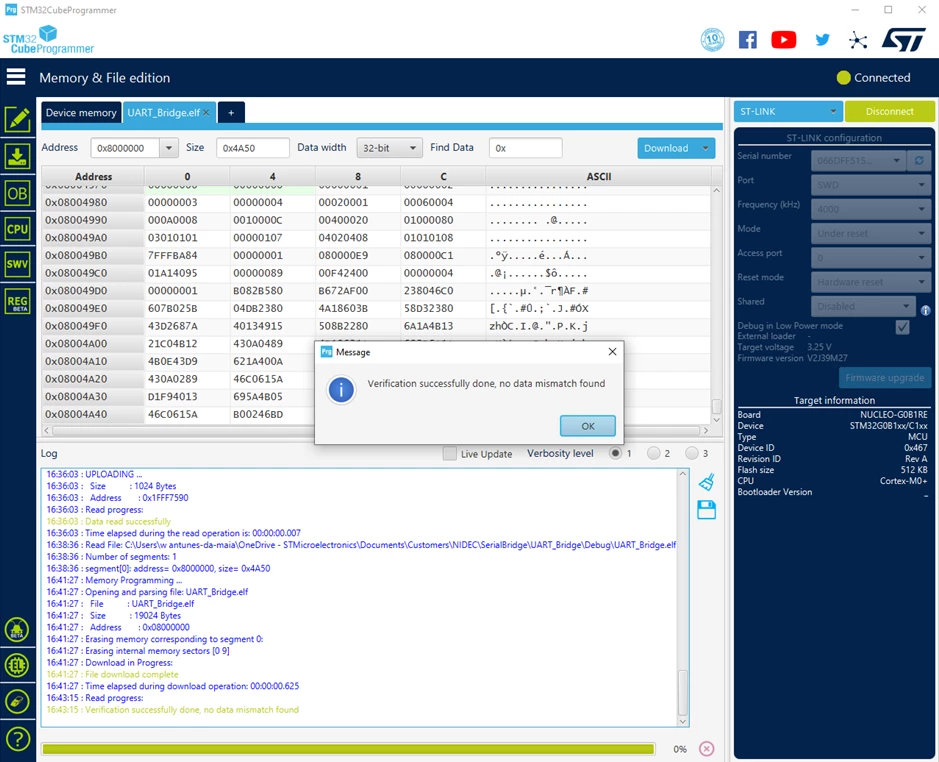This screenshot has height=762, width=939.
Task: Click the Shared info icon
Action: tap(925, 310)
